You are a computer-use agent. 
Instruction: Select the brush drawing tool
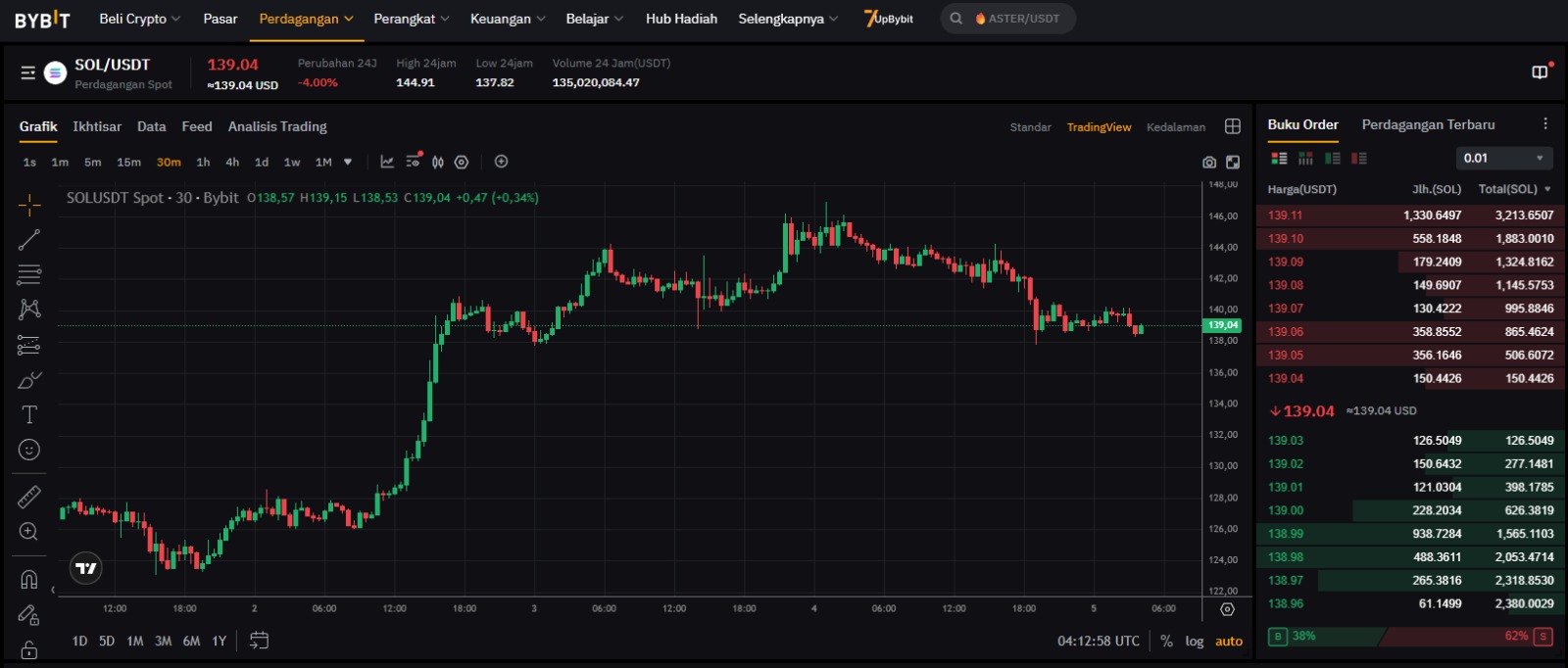tap(29, 380)
